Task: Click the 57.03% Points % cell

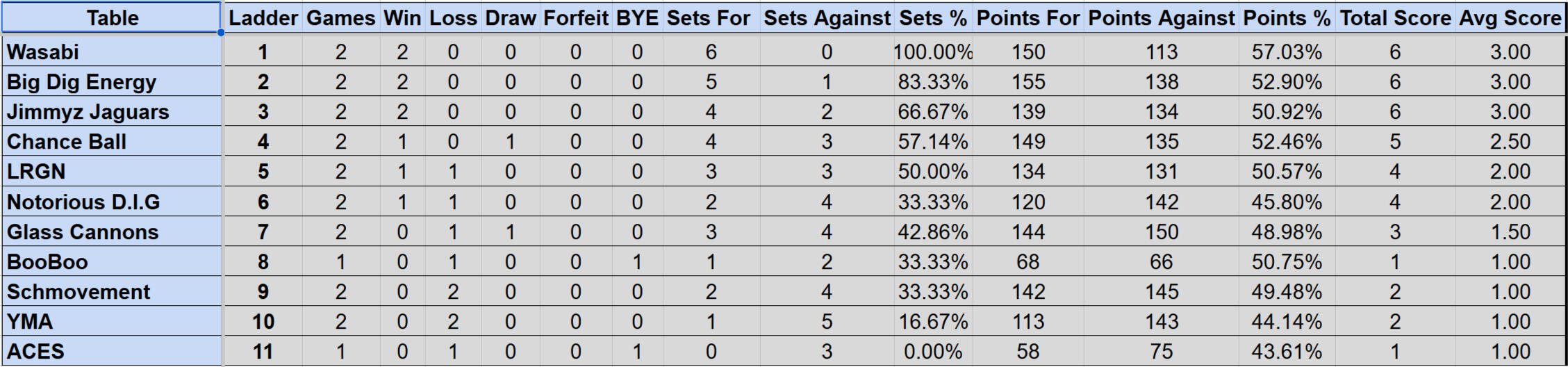Action: coord(1286,51)
